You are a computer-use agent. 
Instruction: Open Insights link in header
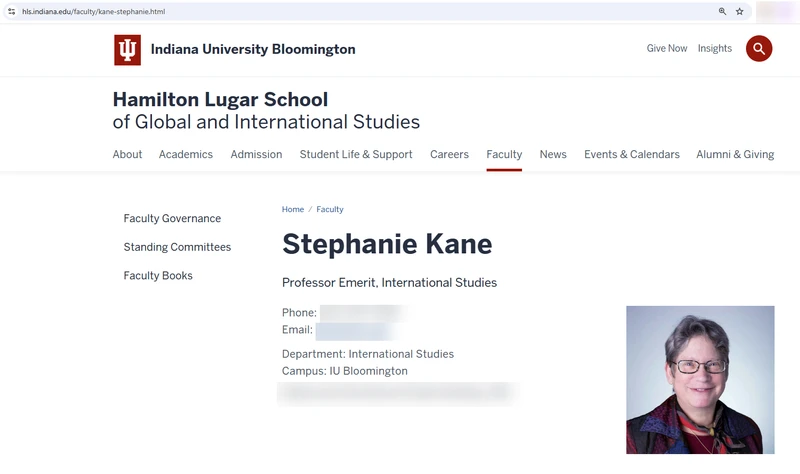click(x=715, y=48)
